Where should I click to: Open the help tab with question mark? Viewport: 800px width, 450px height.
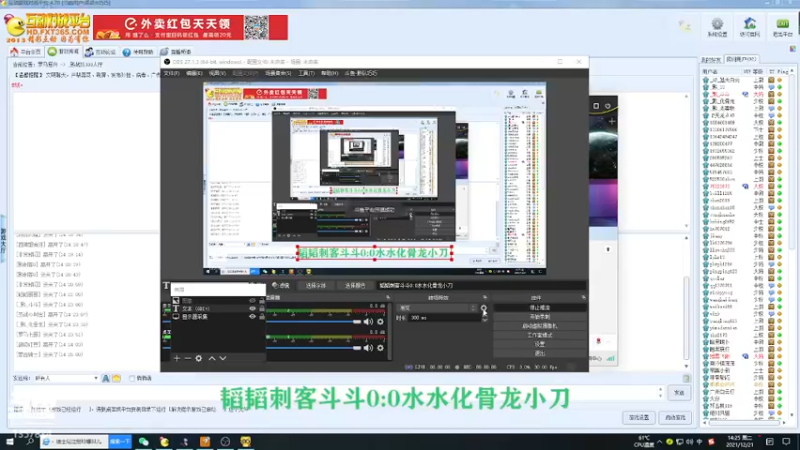coord(138,52)
